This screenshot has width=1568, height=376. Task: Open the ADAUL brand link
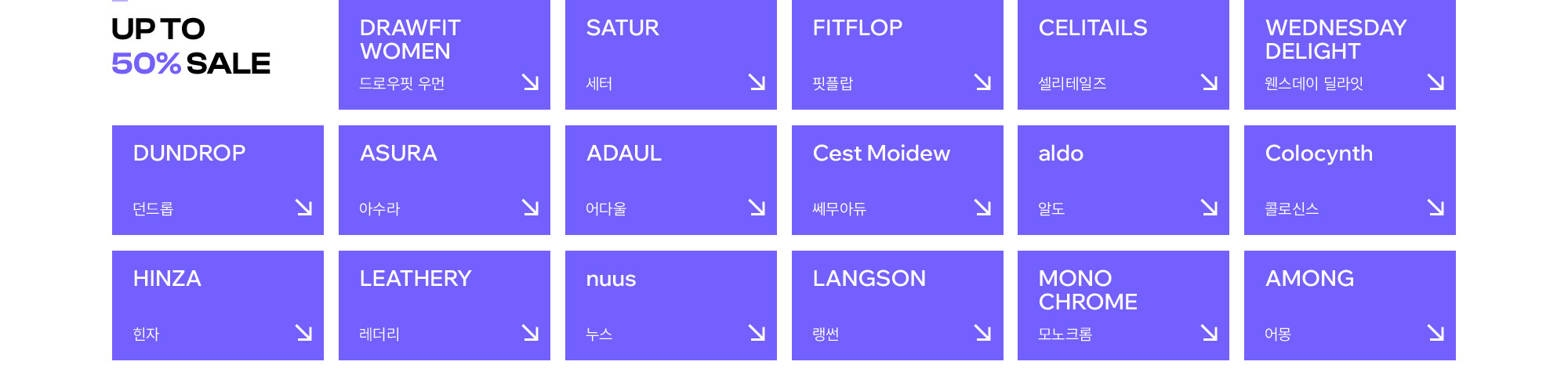tap(671, 180)
